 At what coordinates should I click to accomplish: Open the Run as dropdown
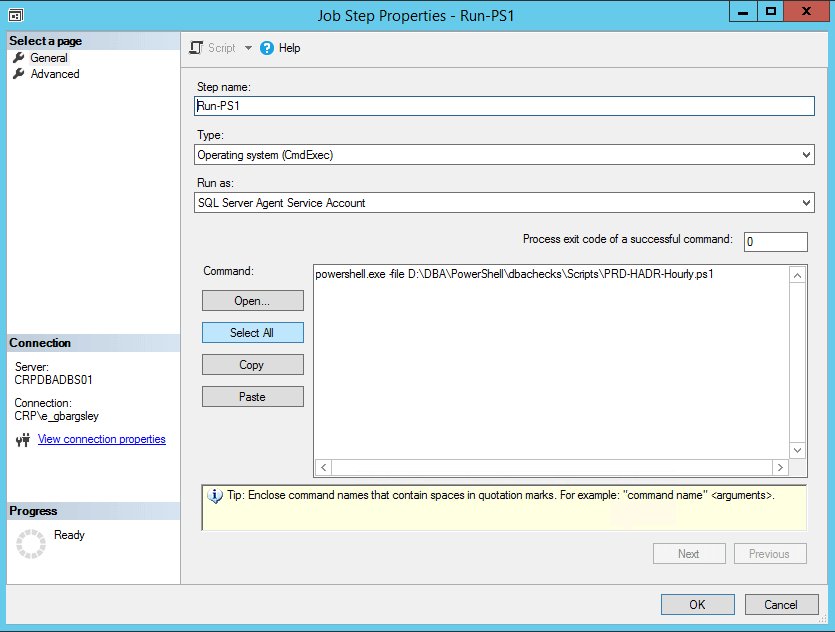pos(805,203)
